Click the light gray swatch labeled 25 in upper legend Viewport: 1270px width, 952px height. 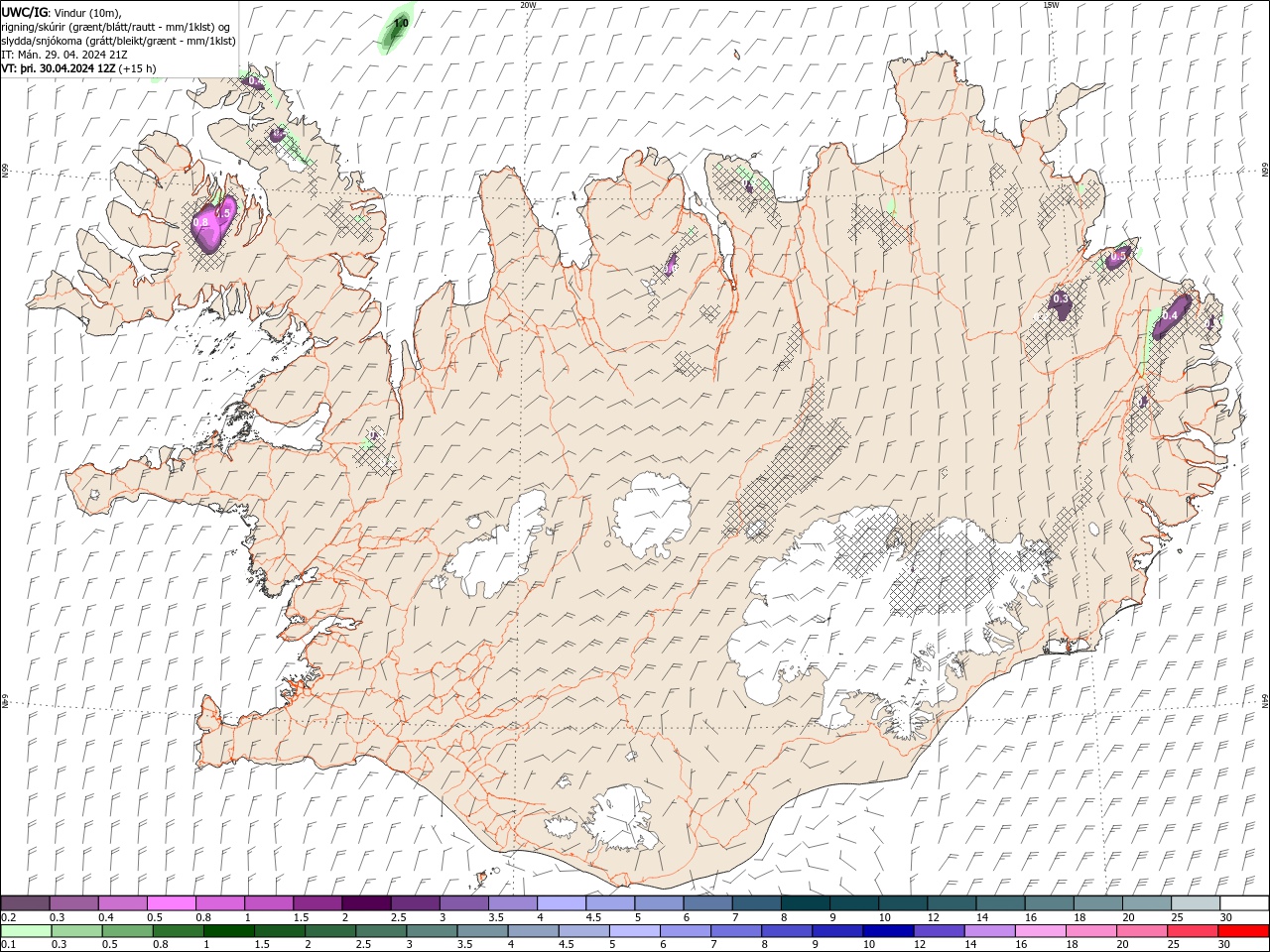1195,903
